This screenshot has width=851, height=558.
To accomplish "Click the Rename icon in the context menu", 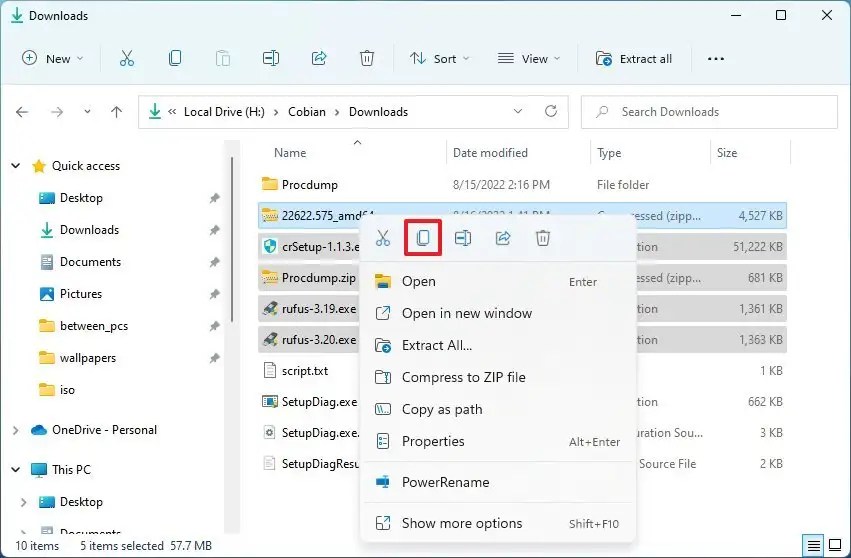I will coord(462,238).
